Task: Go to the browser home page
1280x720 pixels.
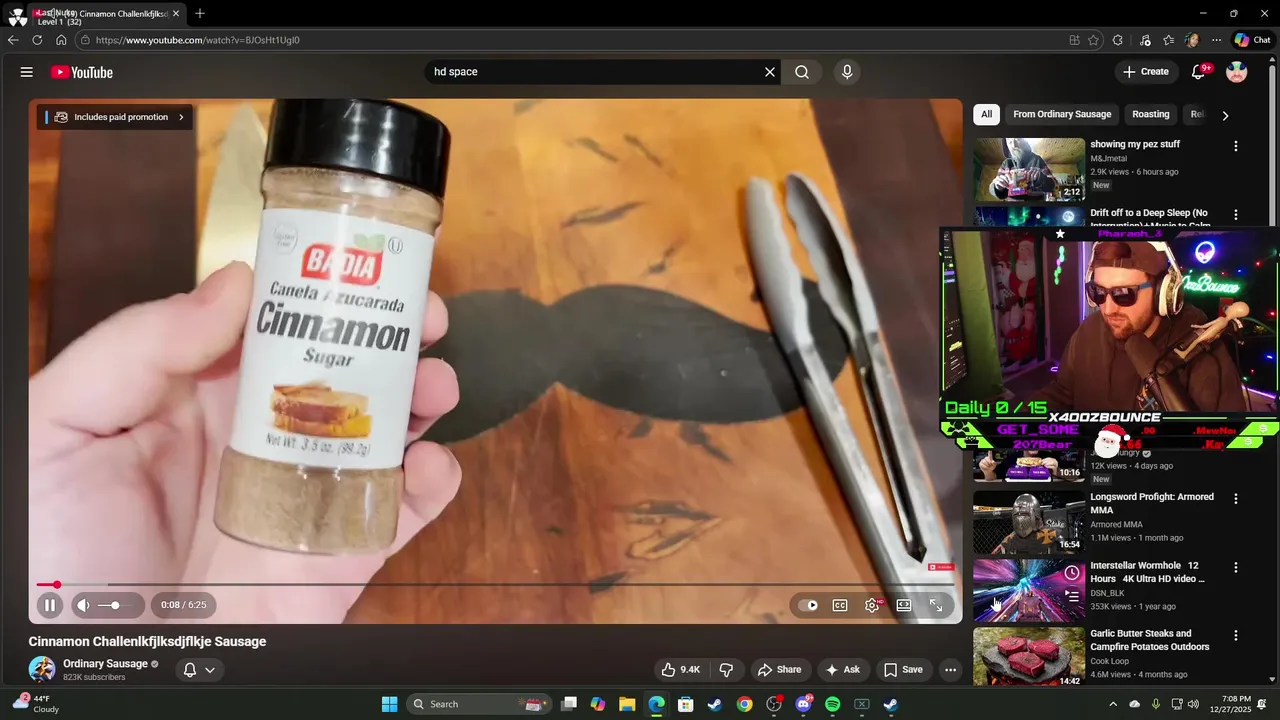Action: pyautogui.click(x=61, y=40)
